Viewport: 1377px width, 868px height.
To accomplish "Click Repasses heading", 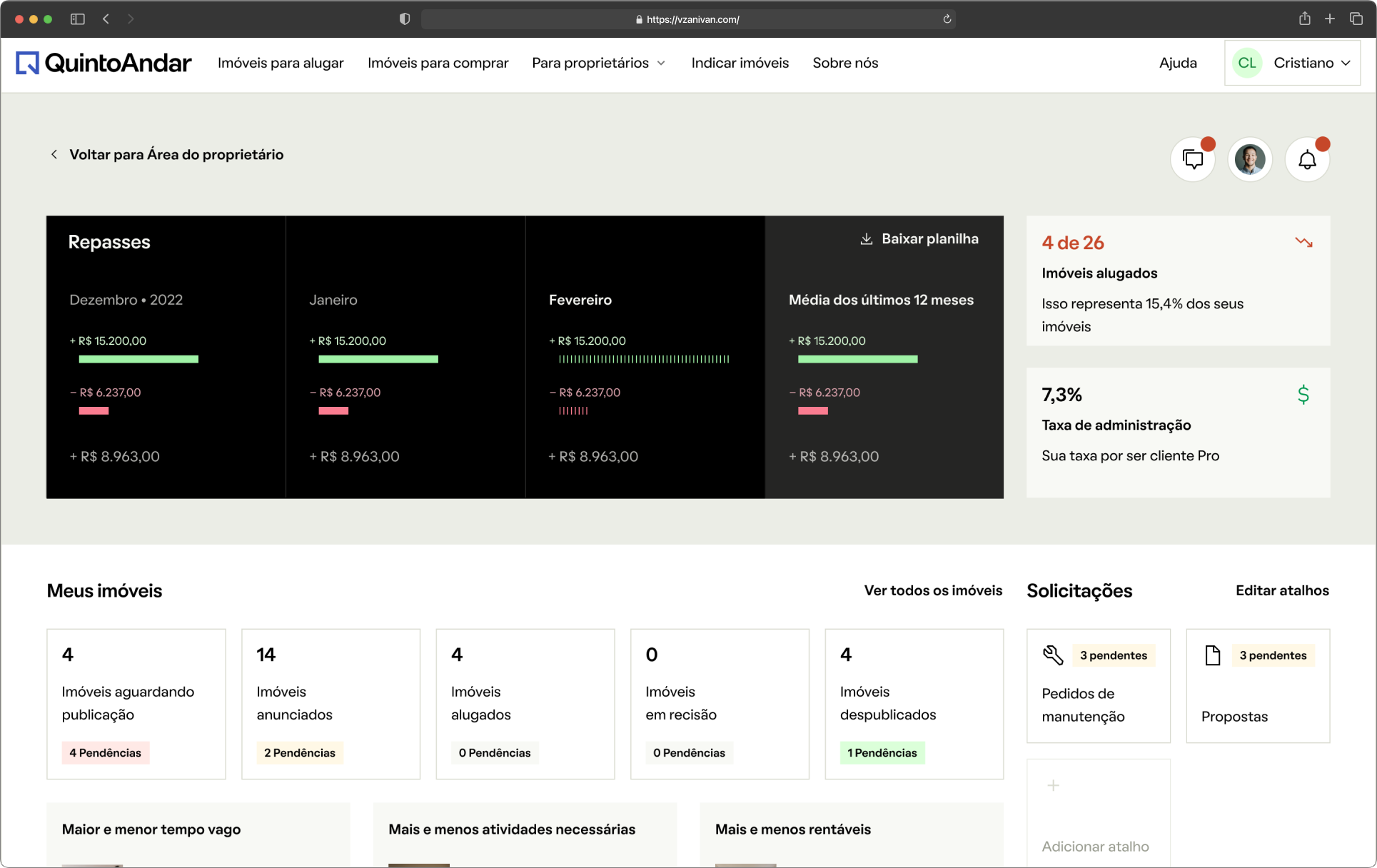I will 109,242.
